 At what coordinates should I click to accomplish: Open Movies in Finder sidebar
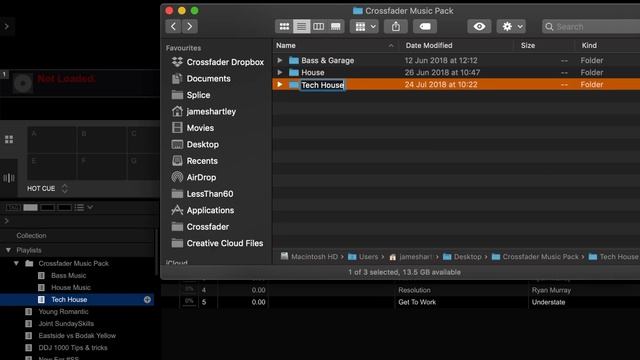[193, 128]
